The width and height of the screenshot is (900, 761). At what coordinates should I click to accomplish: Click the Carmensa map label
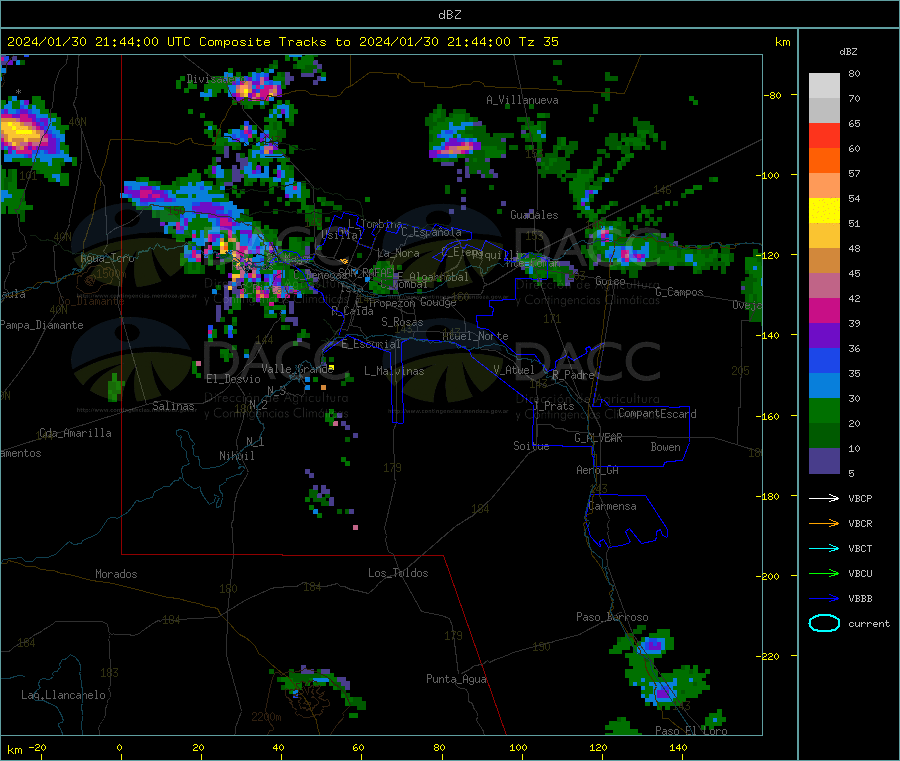pos(612,506)
